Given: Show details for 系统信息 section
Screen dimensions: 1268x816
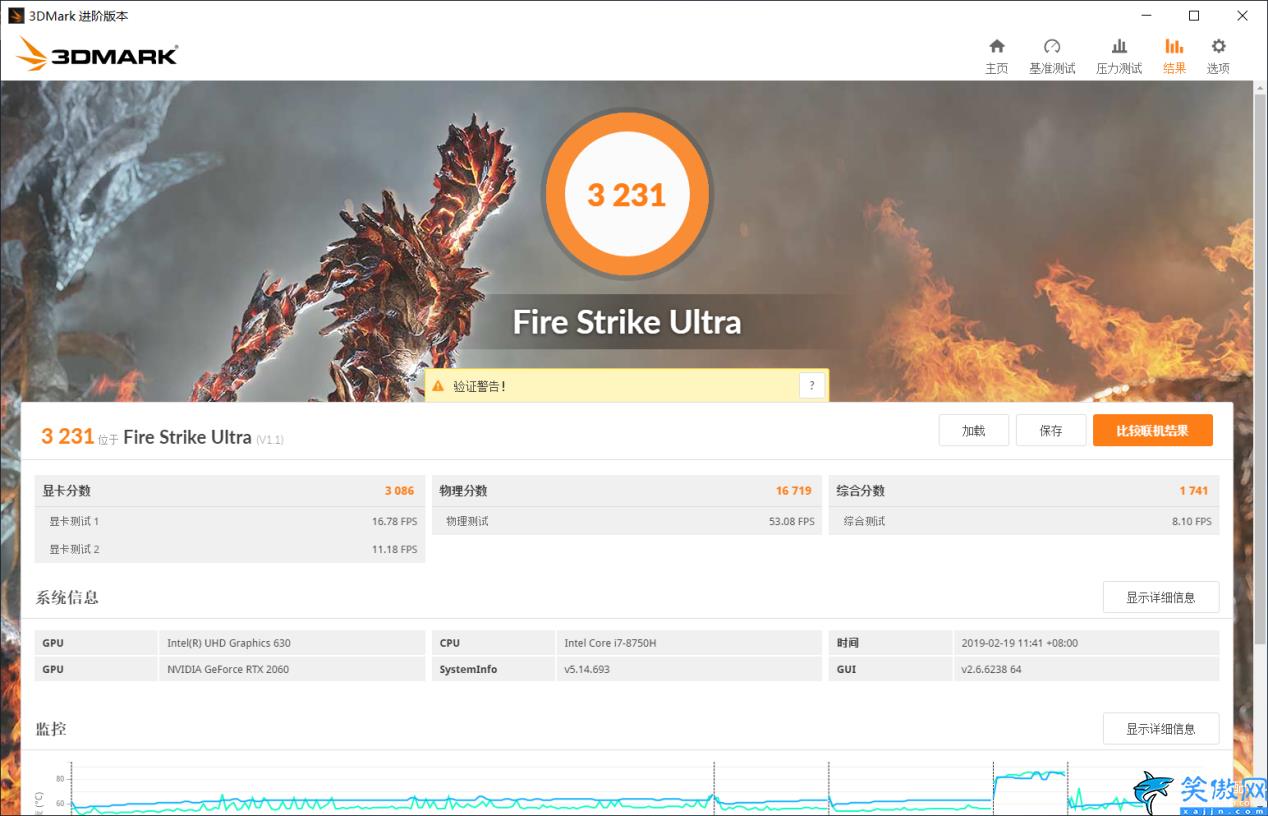Looking at the screenshot, I should coord(1160,597).
